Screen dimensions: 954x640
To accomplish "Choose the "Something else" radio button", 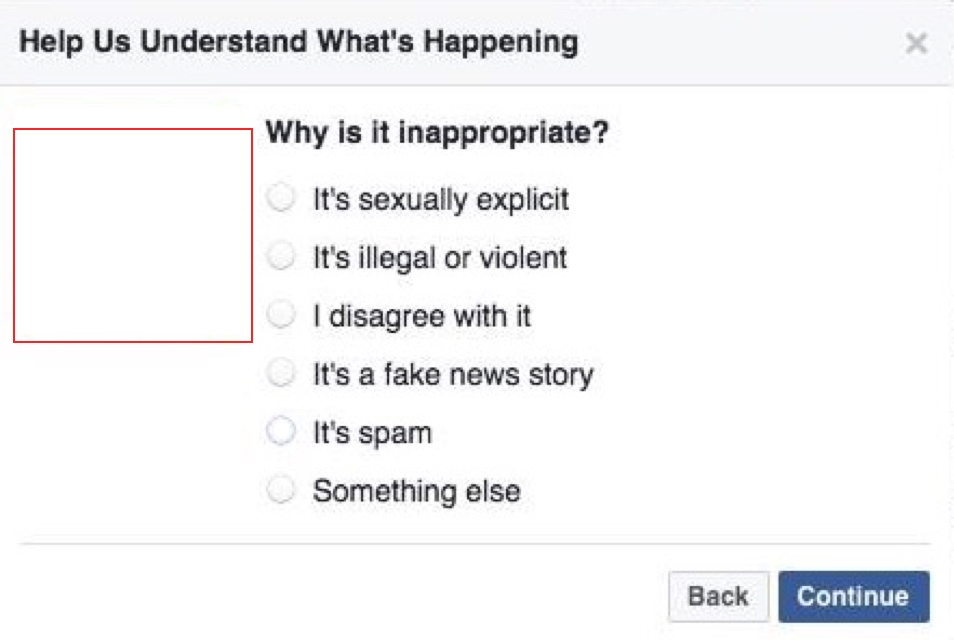I will pyautogui.click(x=281, y=490).
